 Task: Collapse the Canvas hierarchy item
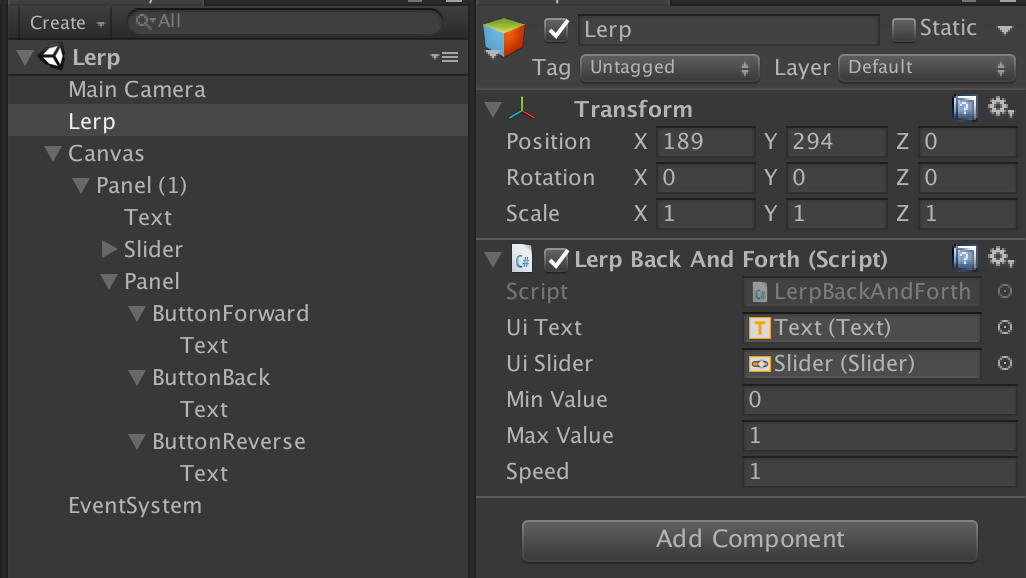pyautogui.click(x=54, y=153)
